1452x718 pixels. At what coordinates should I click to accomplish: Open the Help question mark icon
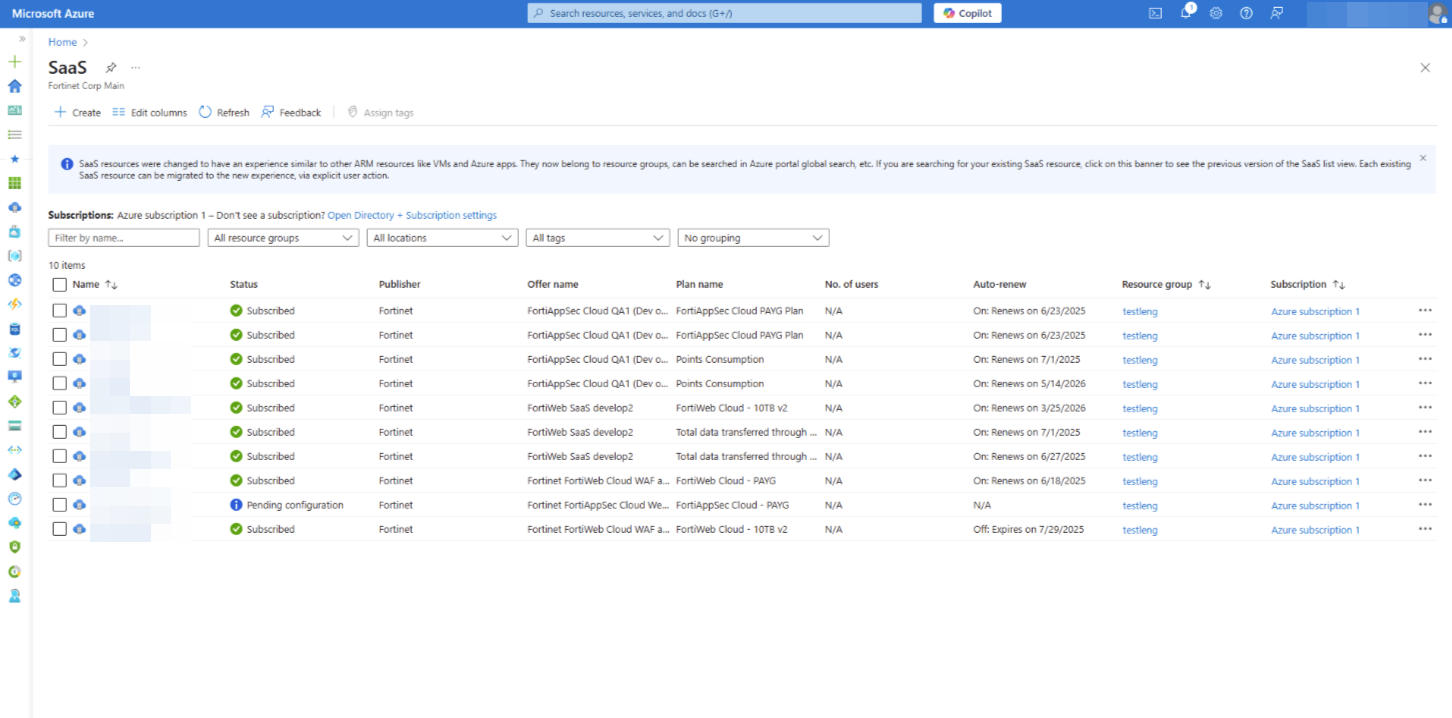[x=1246, y=13]
